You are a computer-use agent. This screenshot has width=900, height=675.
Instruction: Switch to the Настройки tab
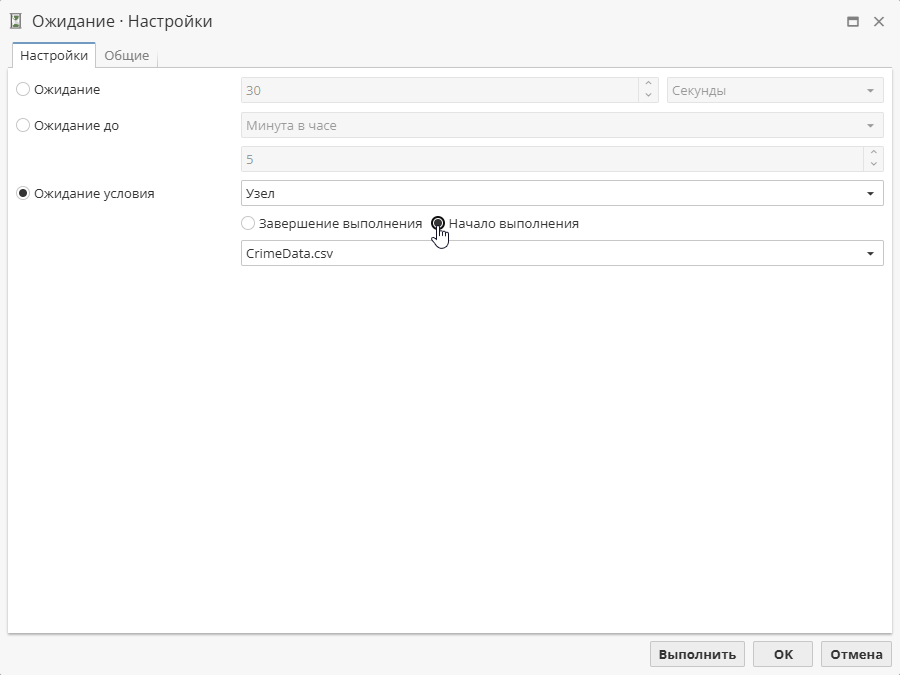[x=52, y=55]
